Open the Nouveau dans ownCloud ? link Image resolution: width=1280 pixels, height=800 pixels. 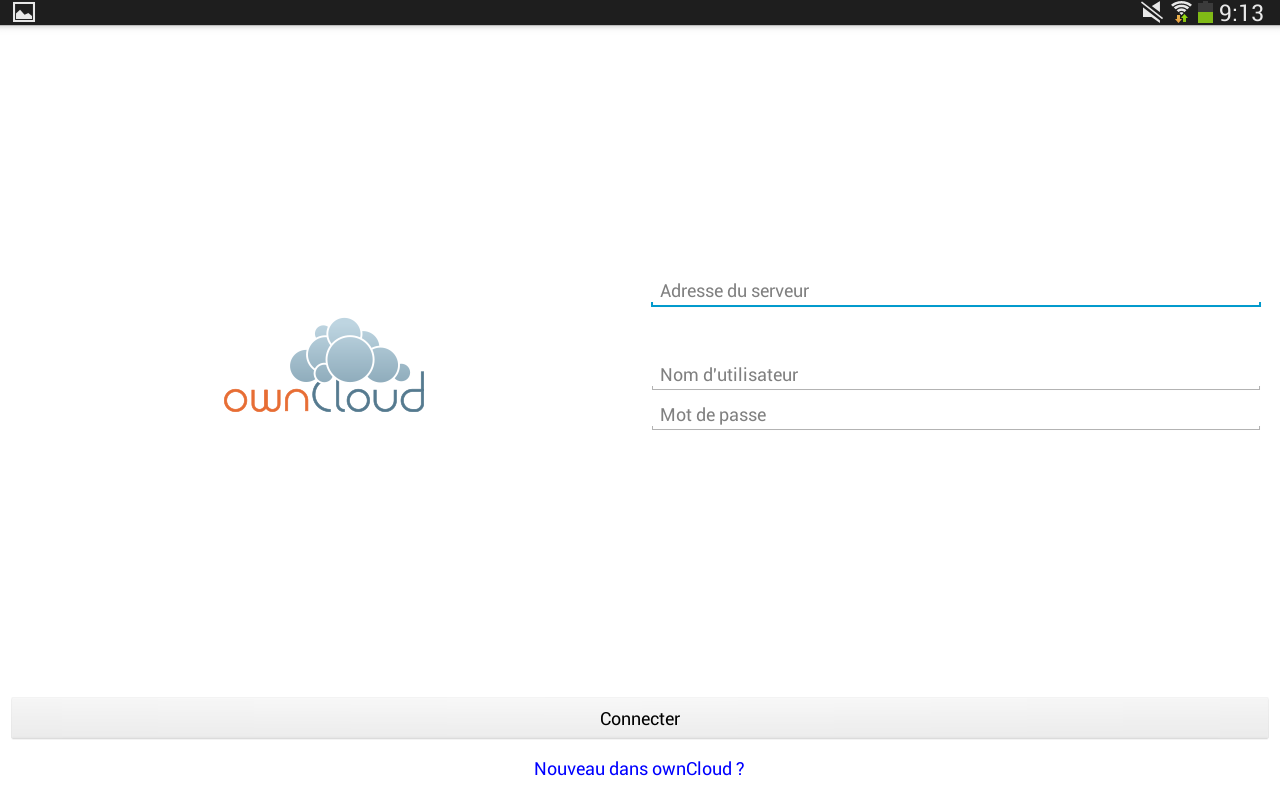[639, 769]
